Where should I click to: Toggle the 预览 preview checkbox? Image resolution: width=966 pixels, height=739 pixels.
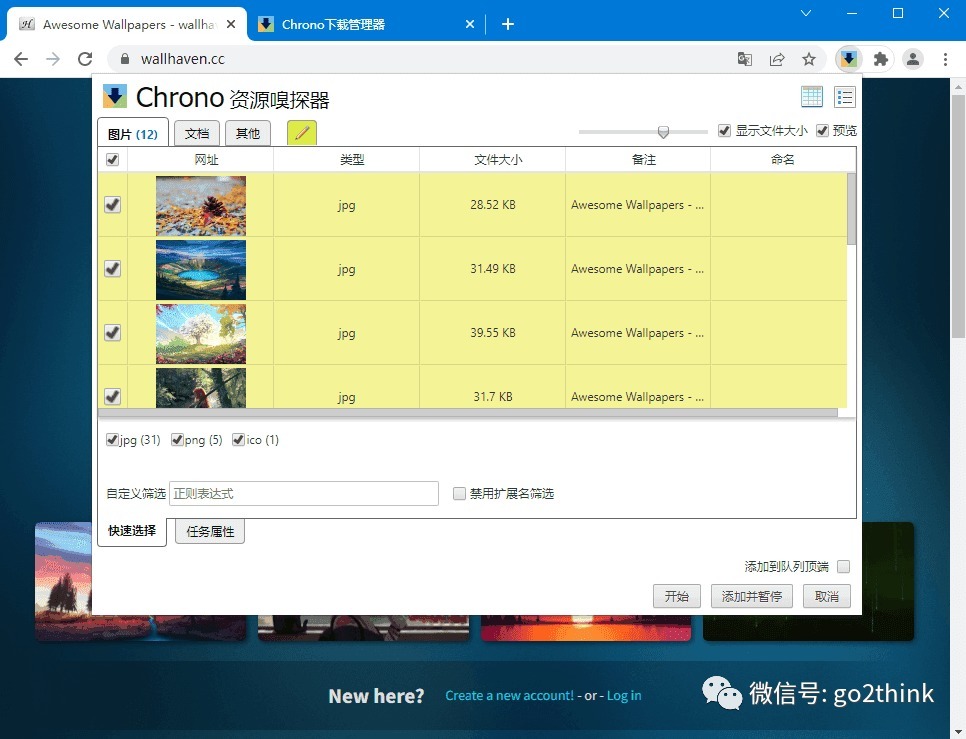[822, 131]
